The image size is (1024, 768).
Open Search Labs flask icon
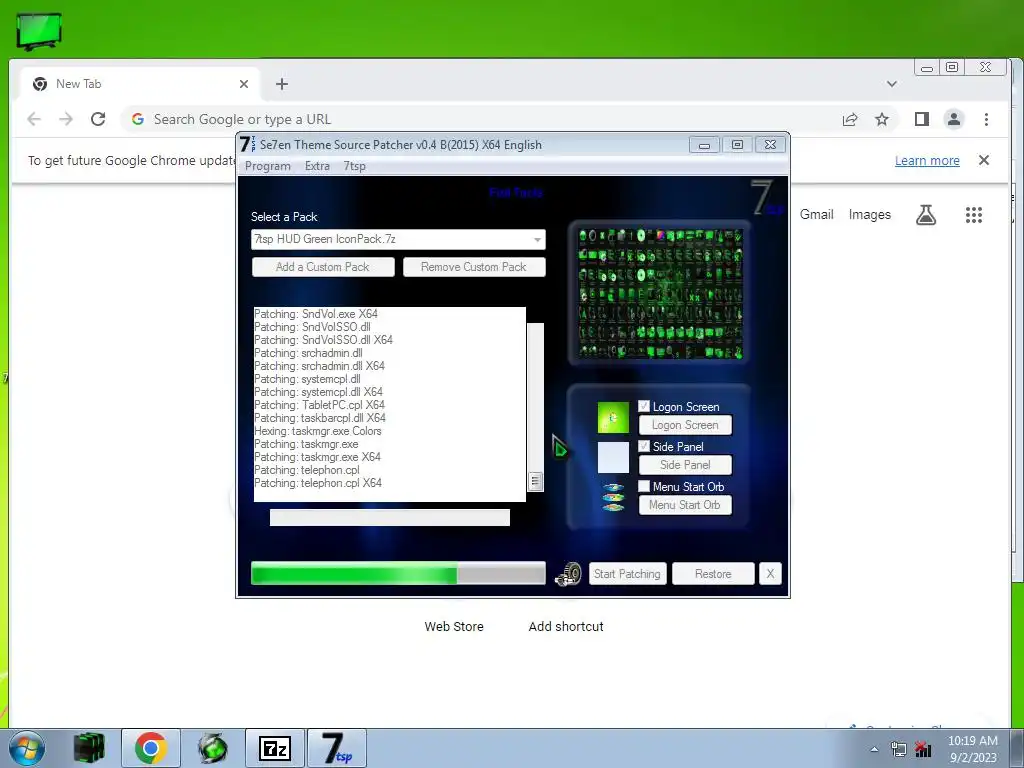coord(926,215)
